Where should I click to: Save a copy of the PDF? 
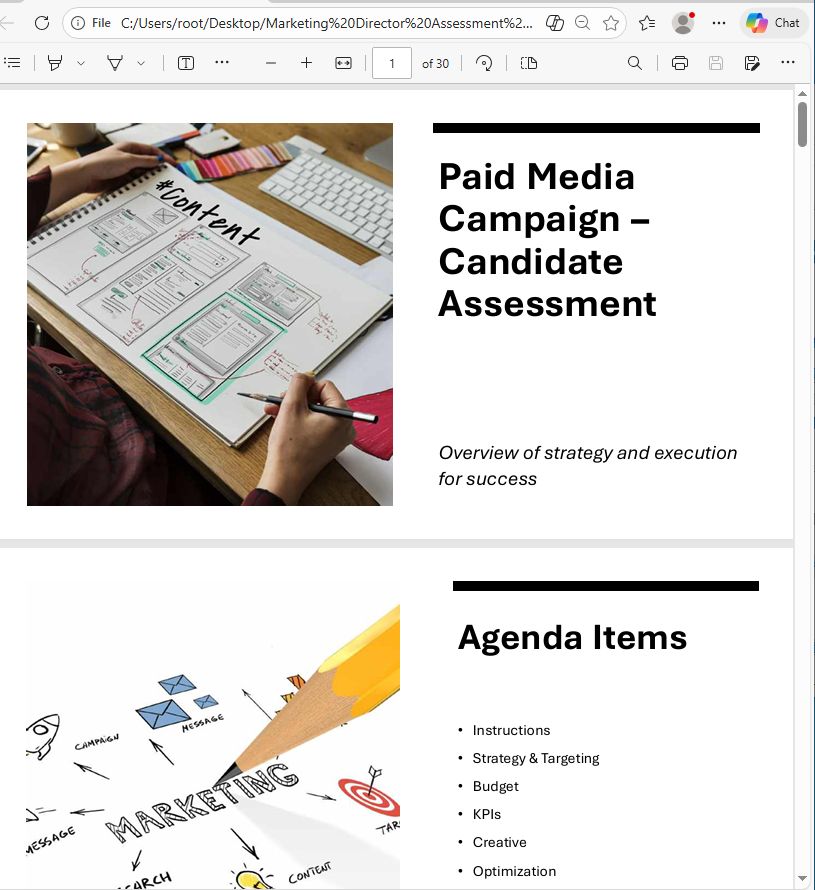point(715,62)
